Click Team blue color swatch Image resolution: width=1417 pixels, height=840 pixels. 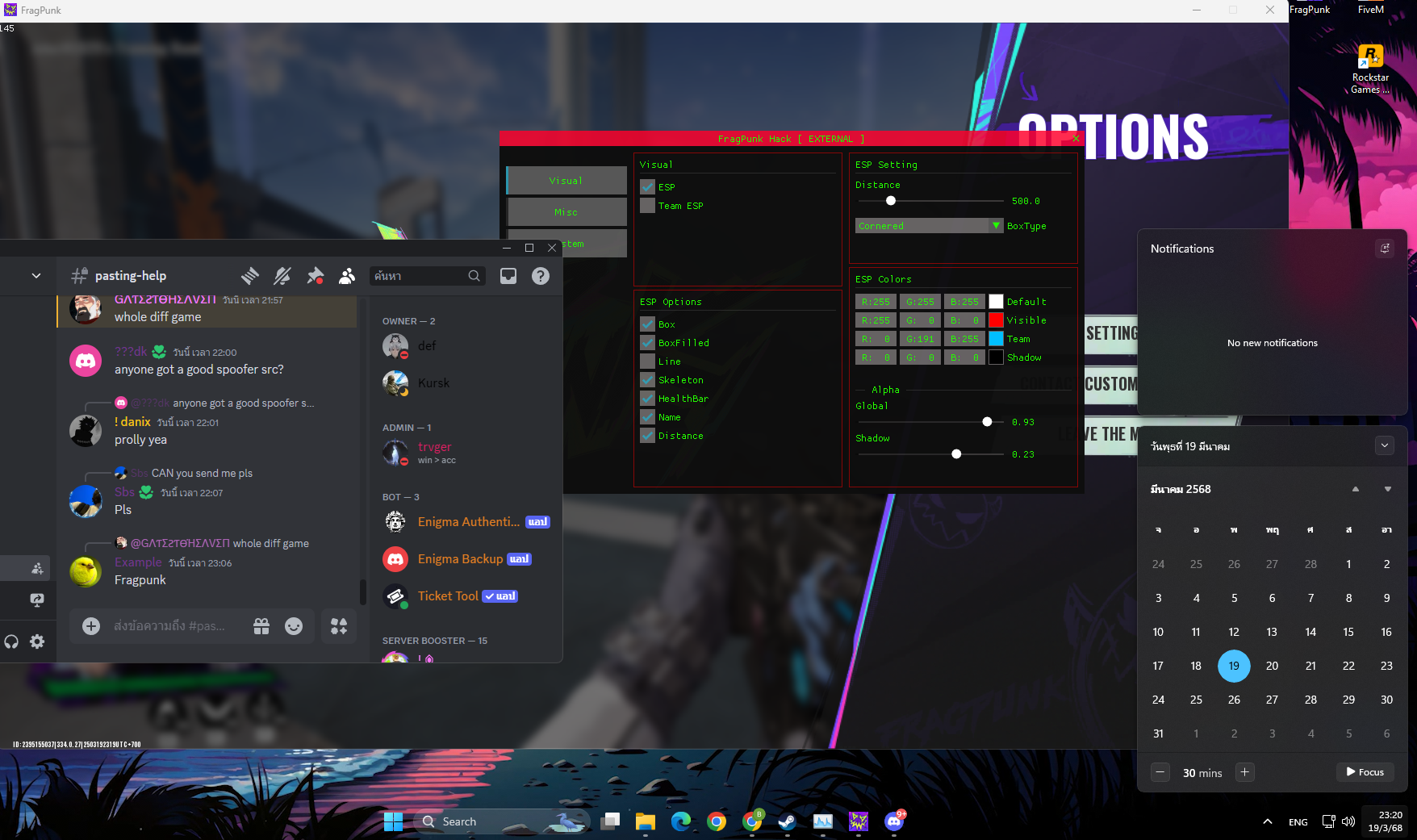[x=996, y=339]
